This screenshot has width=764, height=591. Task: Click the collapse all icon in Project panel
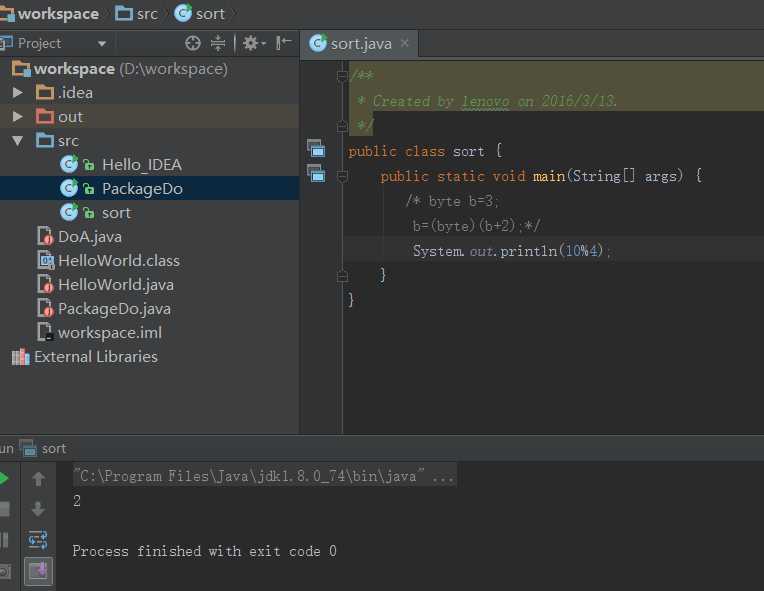point(218,43)
